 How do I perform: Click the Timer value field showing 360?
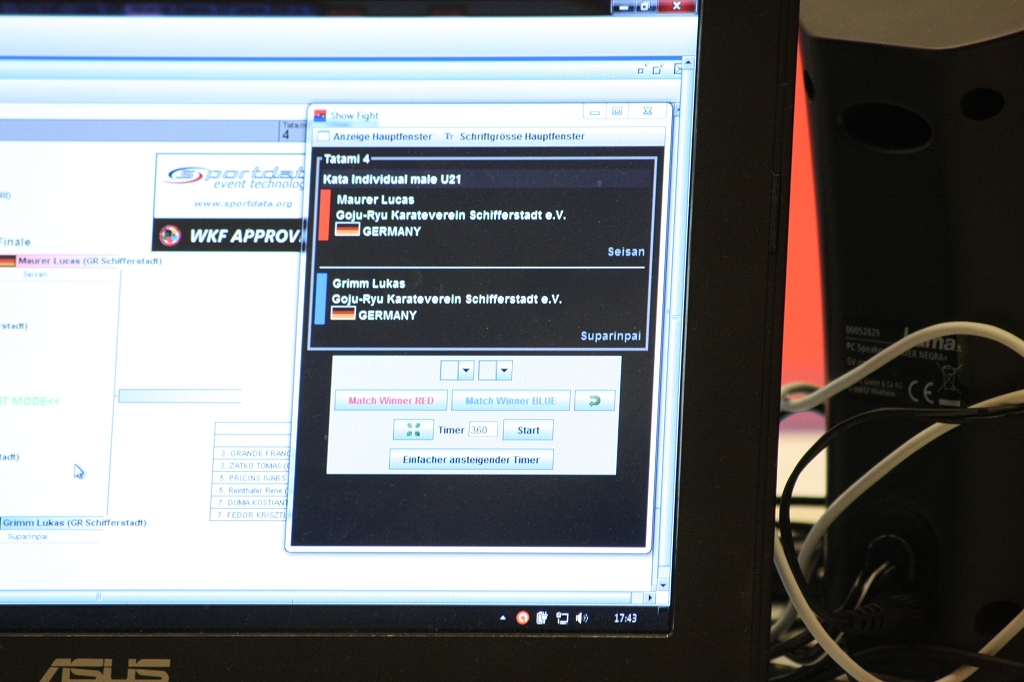tap(483, 430)
